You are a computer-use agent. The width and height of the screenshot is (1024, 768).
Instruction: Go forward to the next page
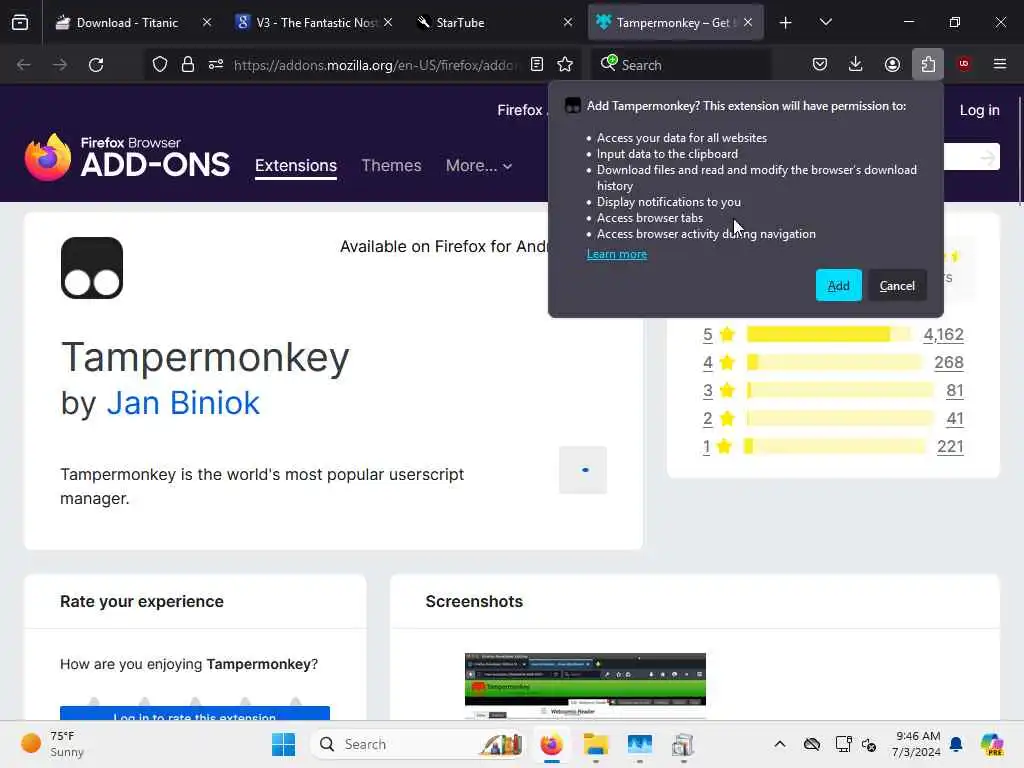pos(60,65)
